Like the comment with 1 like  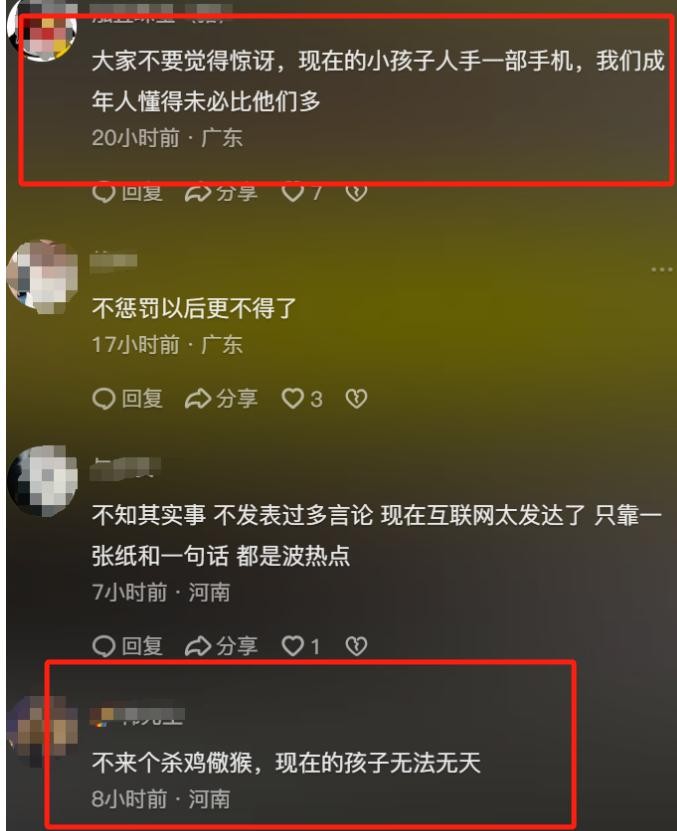pos(301,646)
